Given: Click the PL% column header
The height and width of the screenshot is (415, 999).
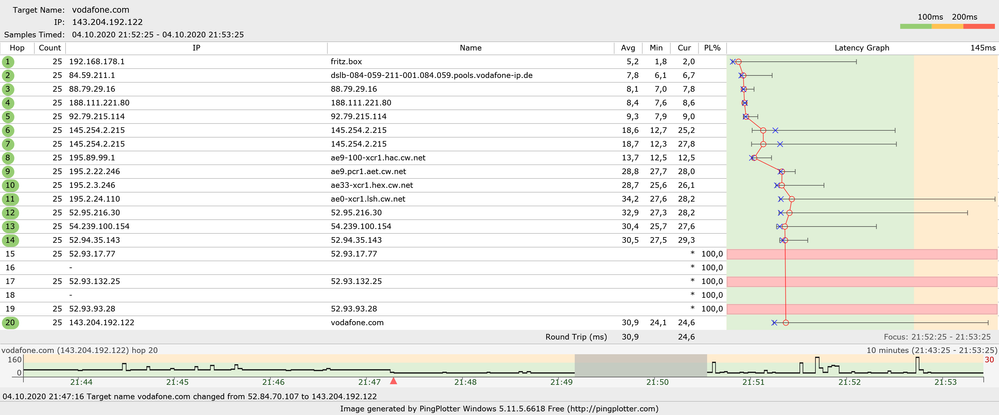Looking at the screenshot, I should click(712, 48).
